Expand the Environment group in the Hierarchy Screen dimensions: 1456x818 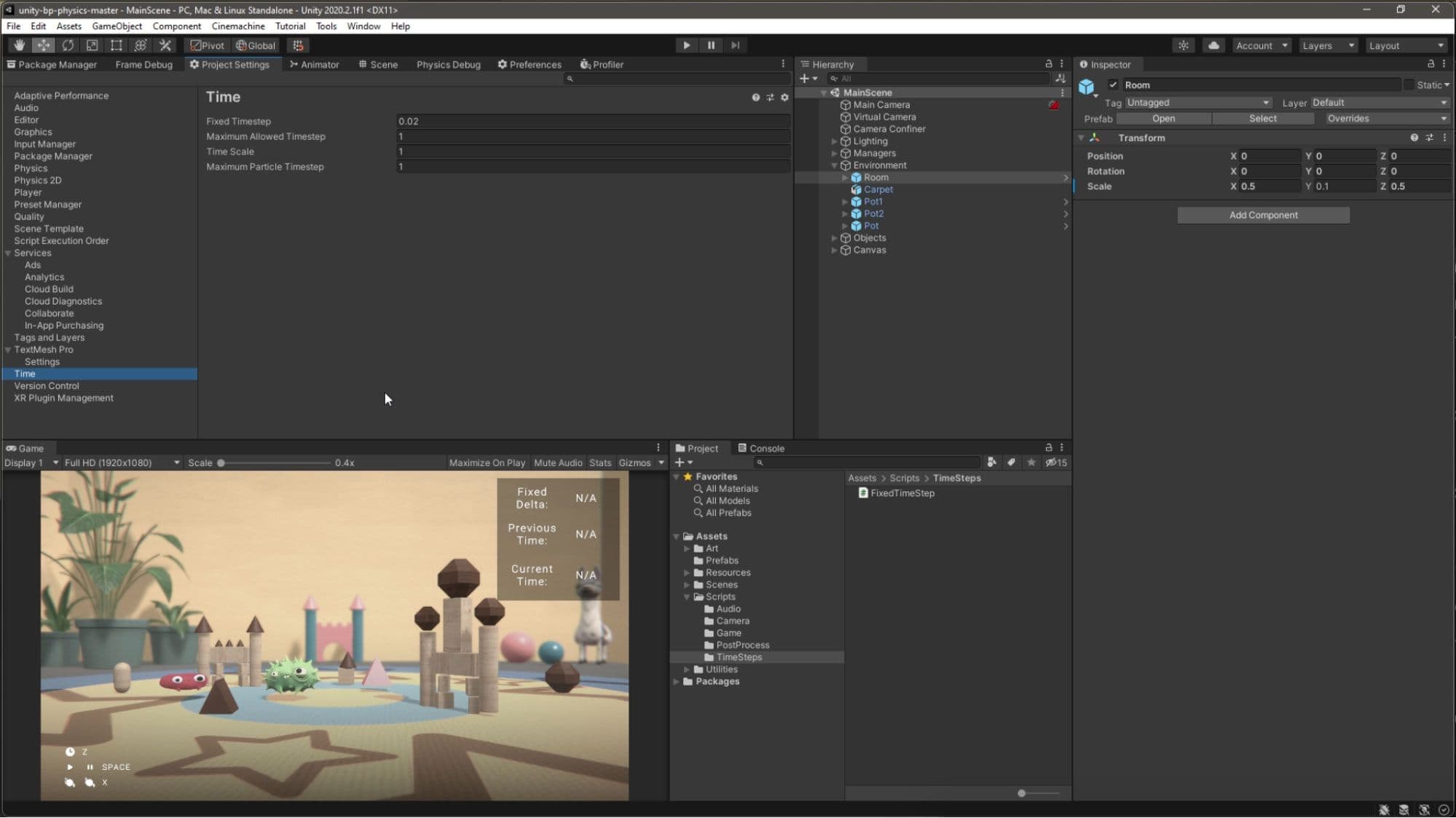(x=834, y=165)
